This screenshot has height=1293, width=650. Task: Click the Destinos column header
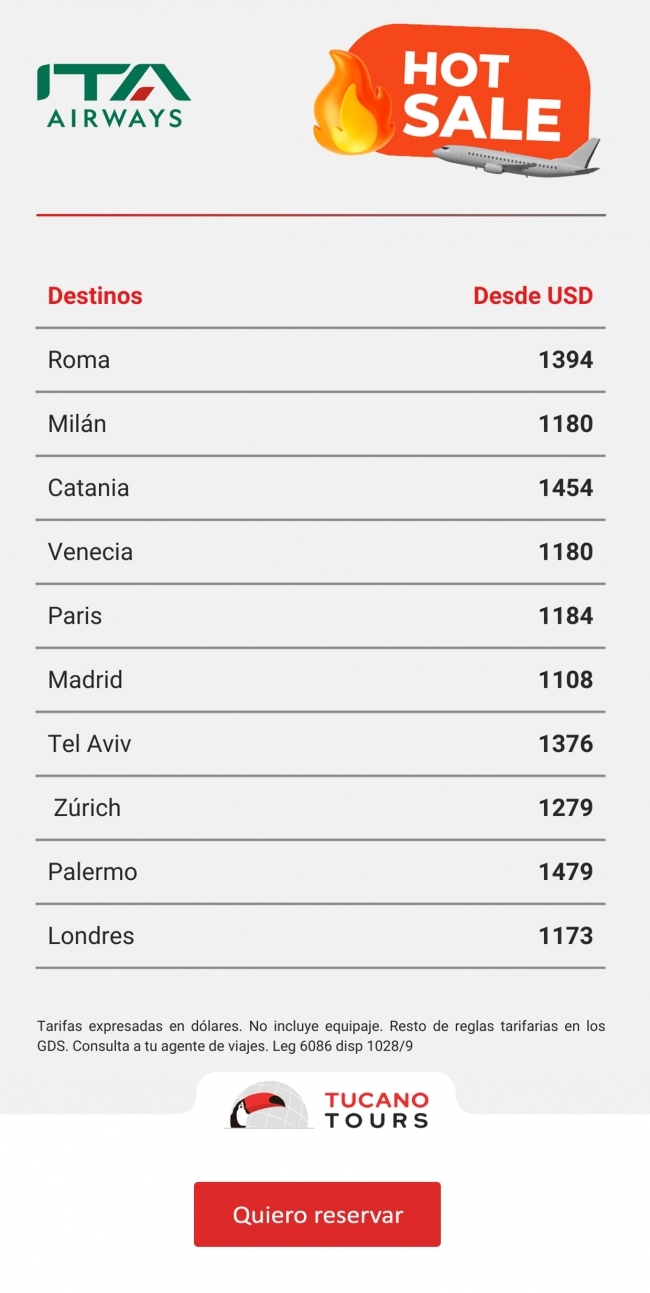pos(95,296)
